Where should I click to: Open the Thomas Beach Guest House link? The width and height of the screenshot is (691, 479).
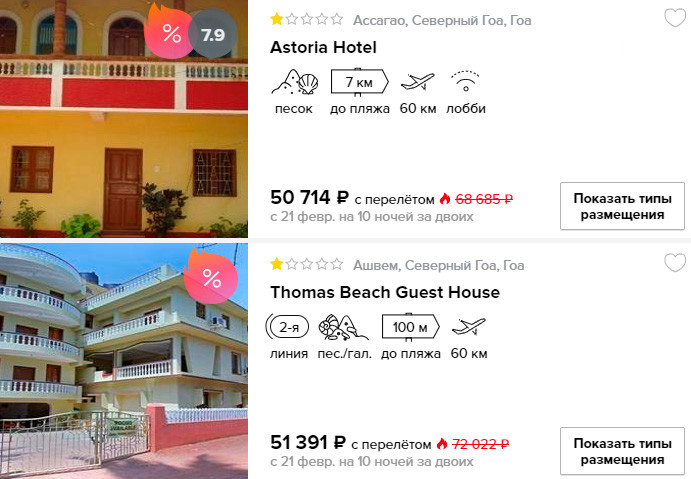[x=385, y=292]
